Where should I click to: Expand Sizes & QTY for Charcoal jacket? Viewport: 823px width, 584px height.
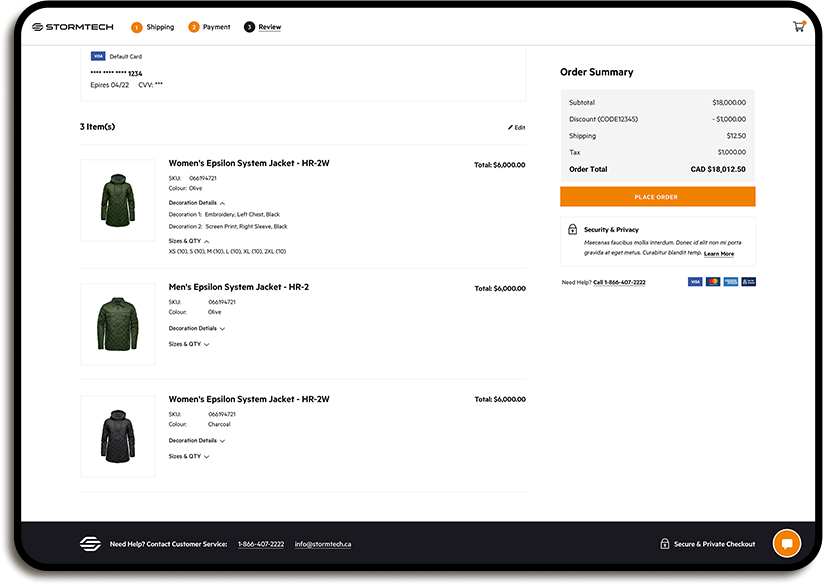coord(189,456)
